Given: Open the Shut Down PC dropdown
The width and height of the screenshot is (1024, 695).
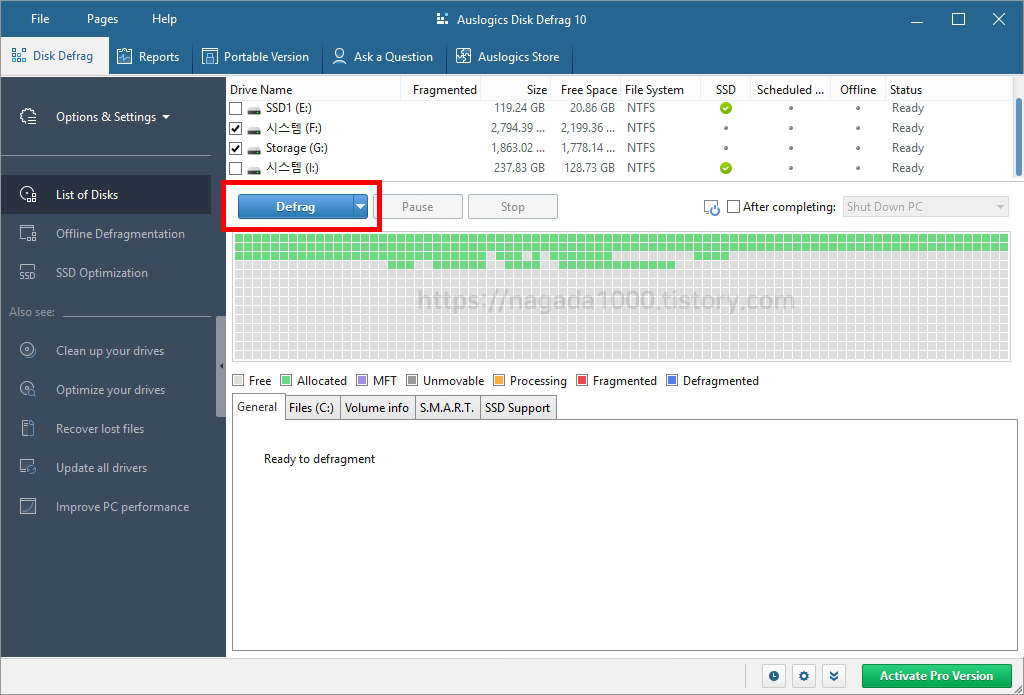Looking at the screenshot, I should coord(925,207).
